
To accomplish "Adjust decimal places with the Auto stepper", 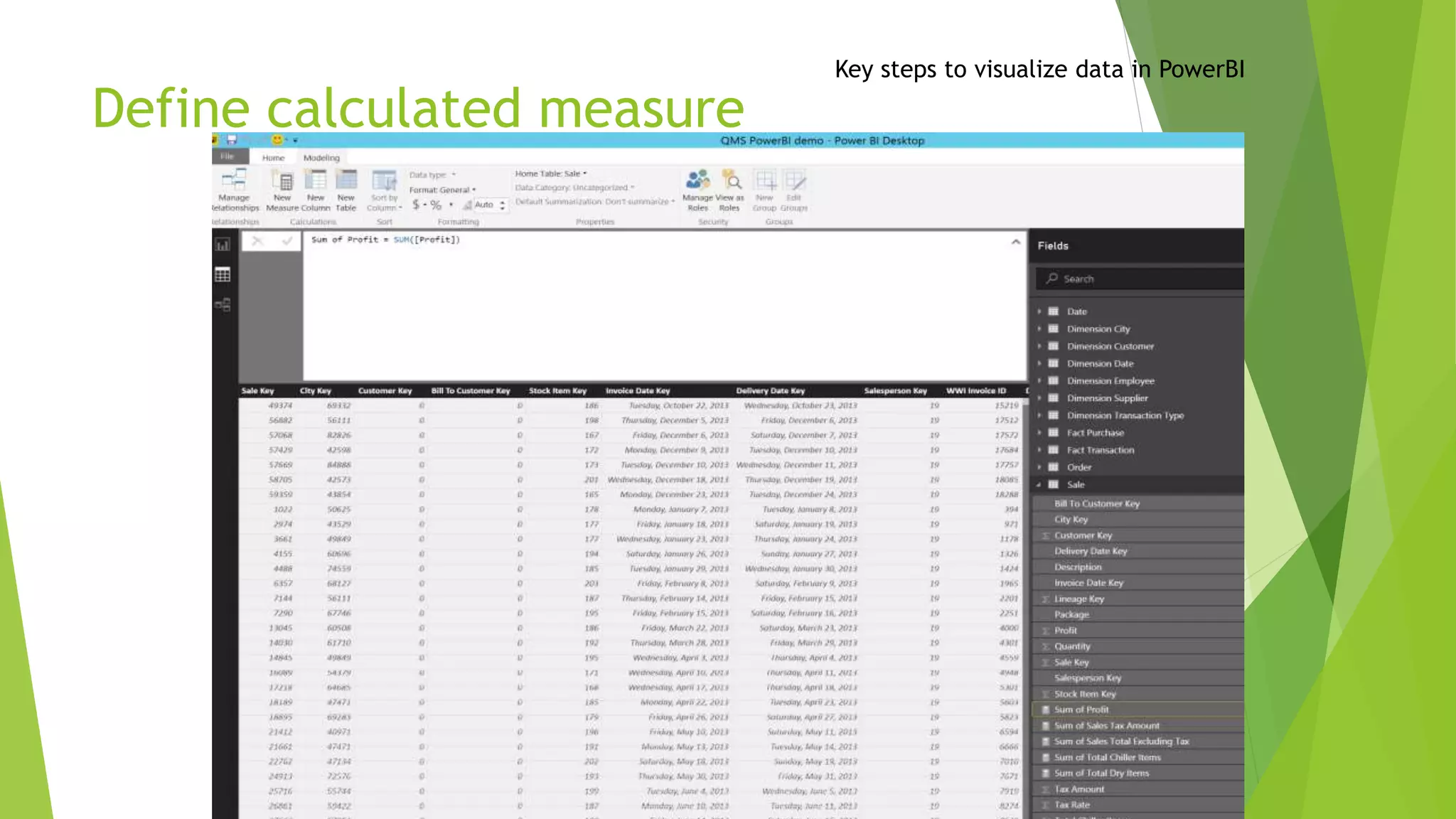I will [x=502, y=205].
